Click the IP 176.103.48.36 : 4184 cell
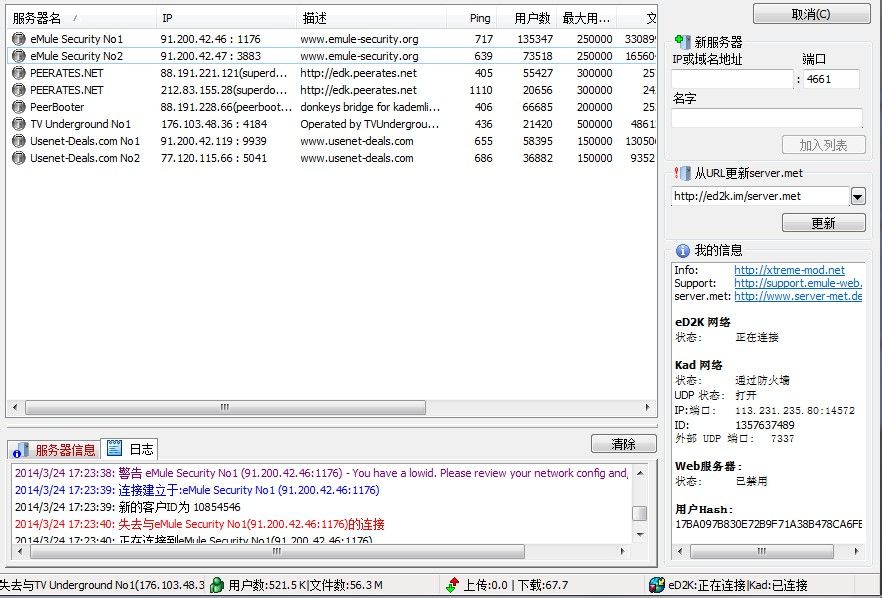Screen dimensions: 882x598 coord(214,124)
